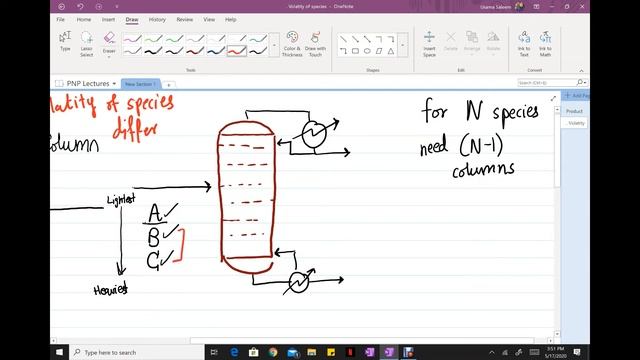The width and height of the screenshot is (640, 360).
Task: Pick the first green pen in top row
Action: [153, 39]
